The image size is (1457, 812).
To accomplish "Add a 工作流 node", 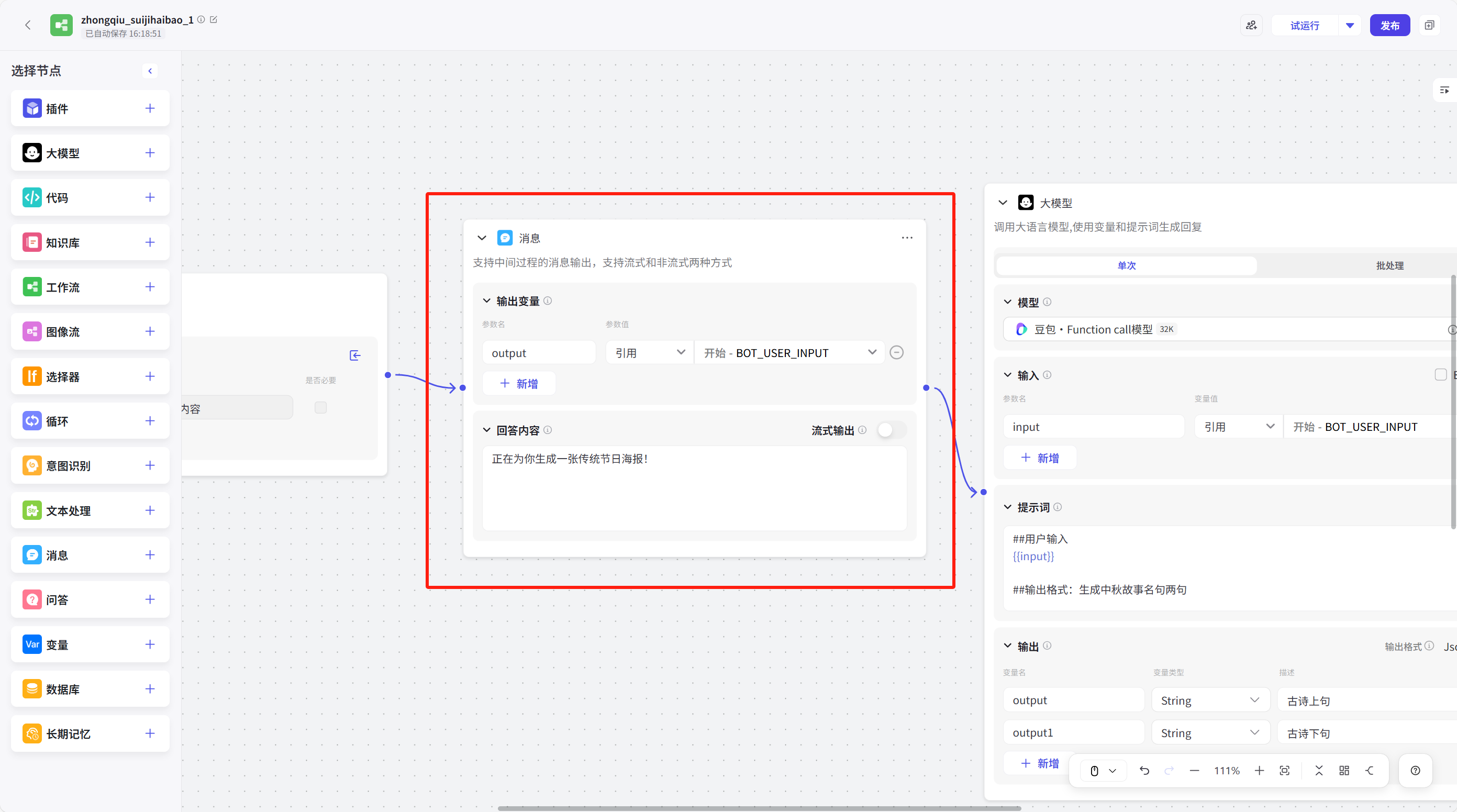I will pyautogui.click(x=150, y=287).
